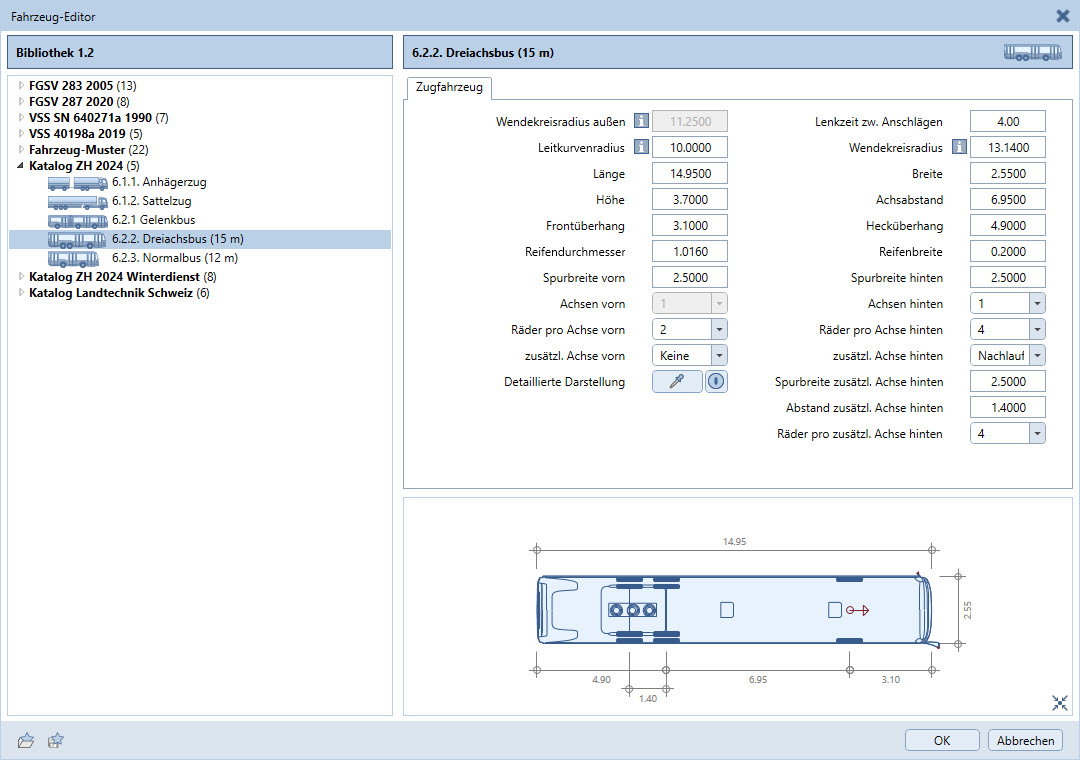Toggle the round button beside the eyedropper

coord(716,381)
